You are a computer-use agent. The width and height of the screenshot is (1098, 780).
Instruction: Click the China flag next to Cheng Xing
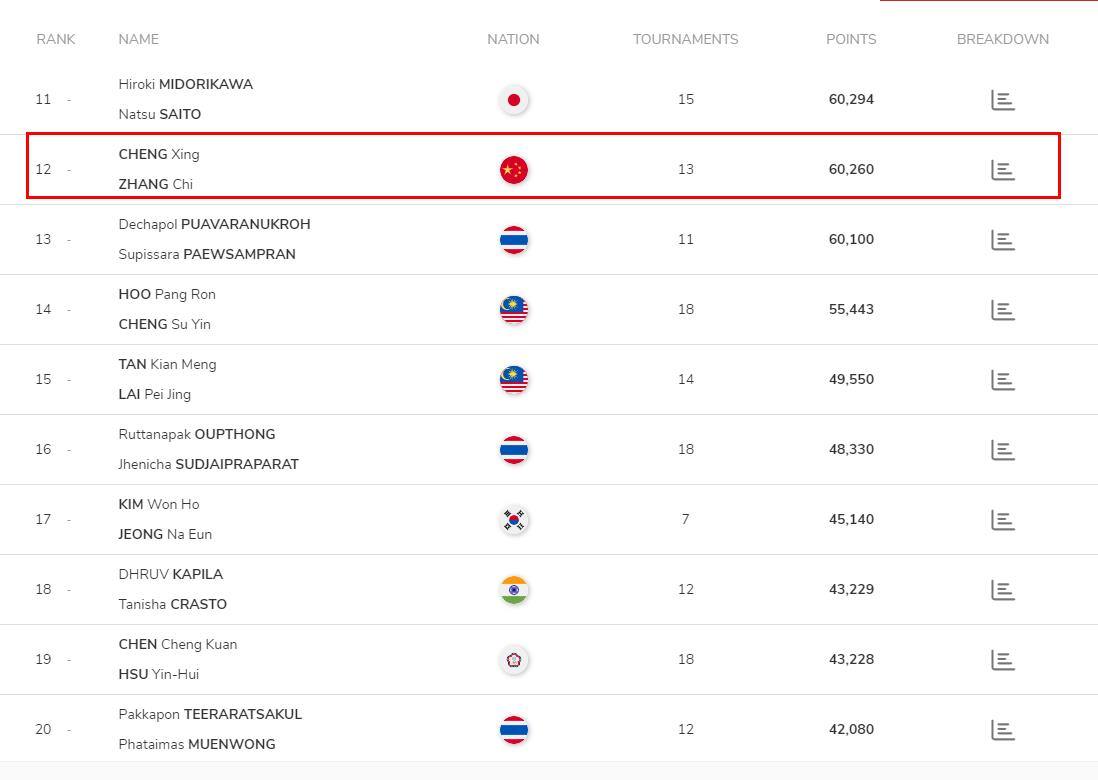(514, 170)
